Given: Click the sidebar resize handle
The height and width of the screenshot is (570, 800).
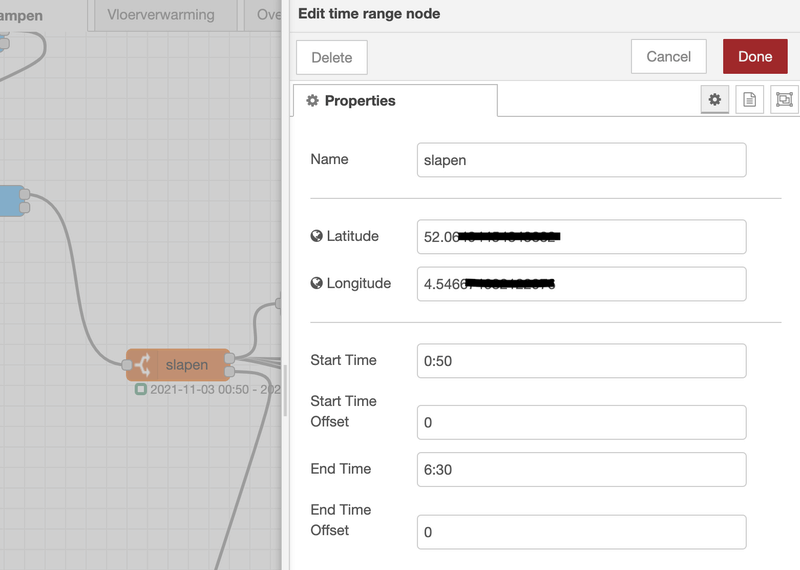Looking at the screenshot, I should click(x=285, y=390).
